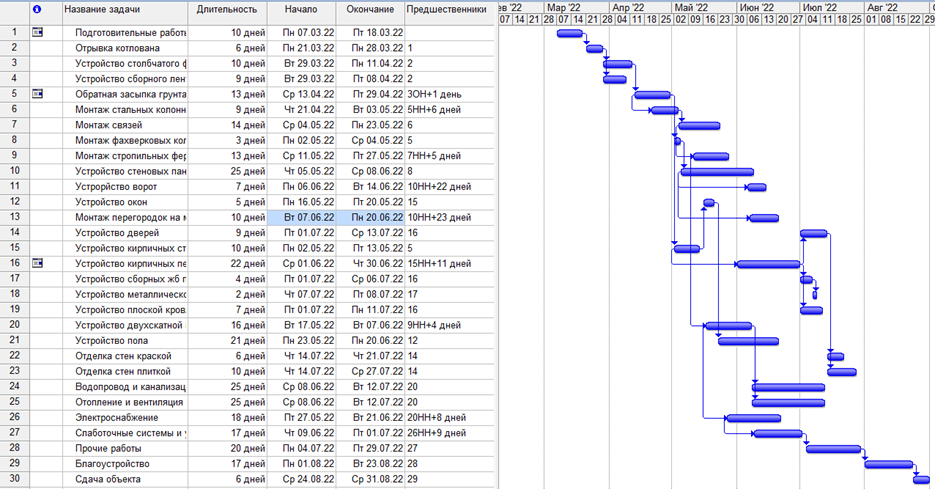Click the 'Длительность' column header
The width and height of the screenshot is (935, 489).
point(227,9)
